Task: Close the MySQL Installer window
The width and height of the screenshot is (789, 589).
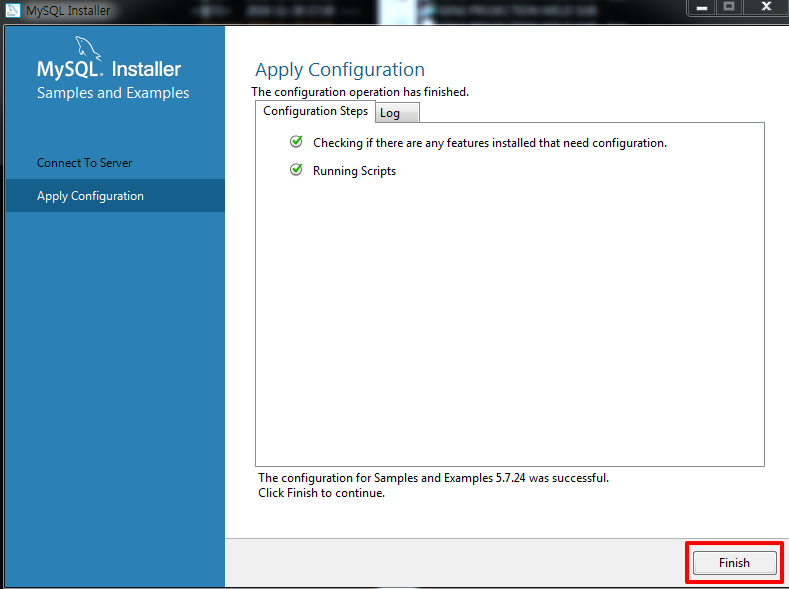Action: [766, 7]
